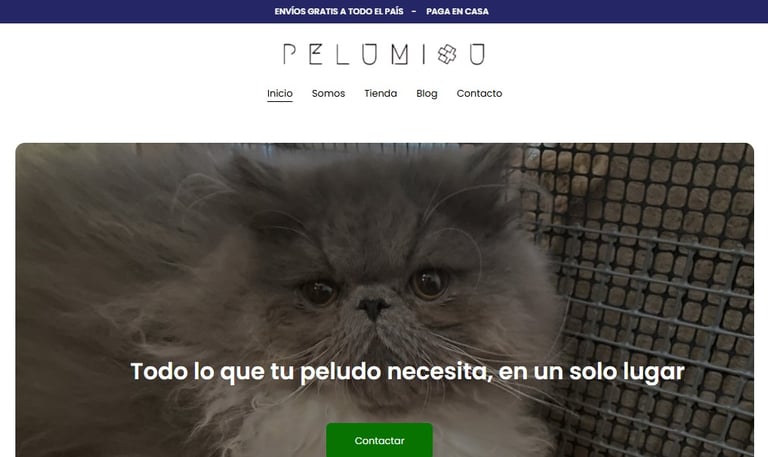
Task: Click the letter M in the logo
Action: [400, 54]
